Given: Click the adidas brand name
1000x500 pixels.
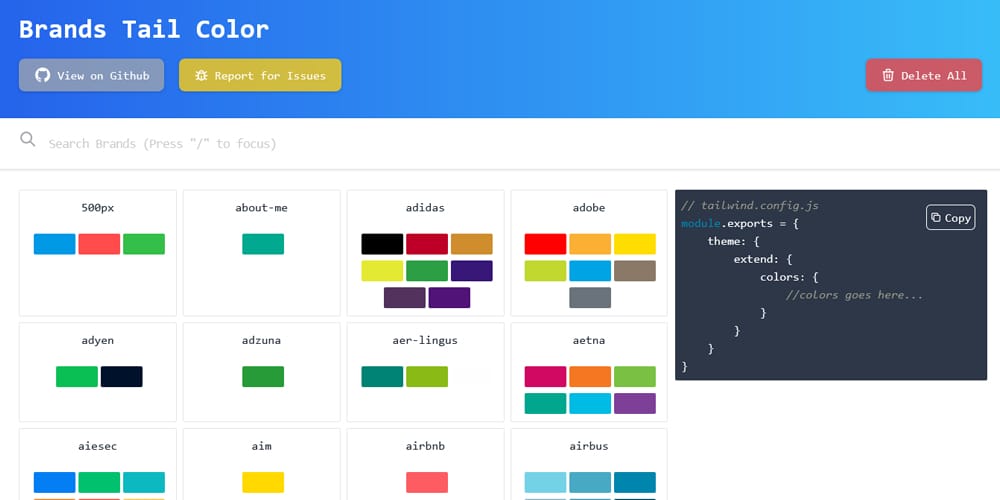Looking at the screenshot, I should pyautogui.click(x=425, y=208).
